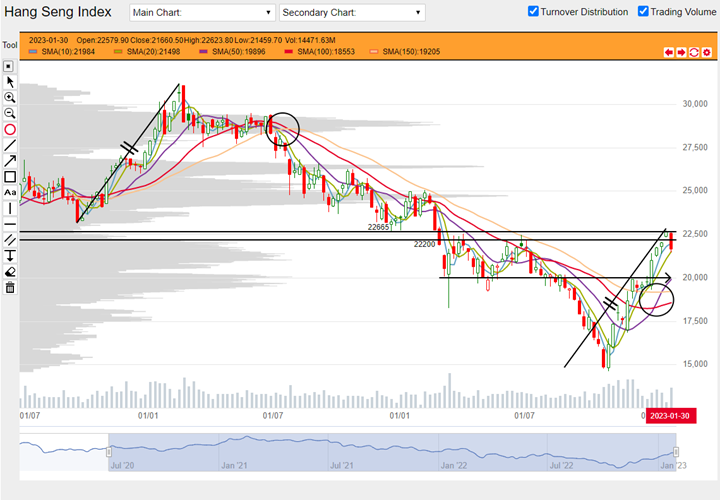Select the T-shaped measure tool
720x500 pixels.
[10, 256]
